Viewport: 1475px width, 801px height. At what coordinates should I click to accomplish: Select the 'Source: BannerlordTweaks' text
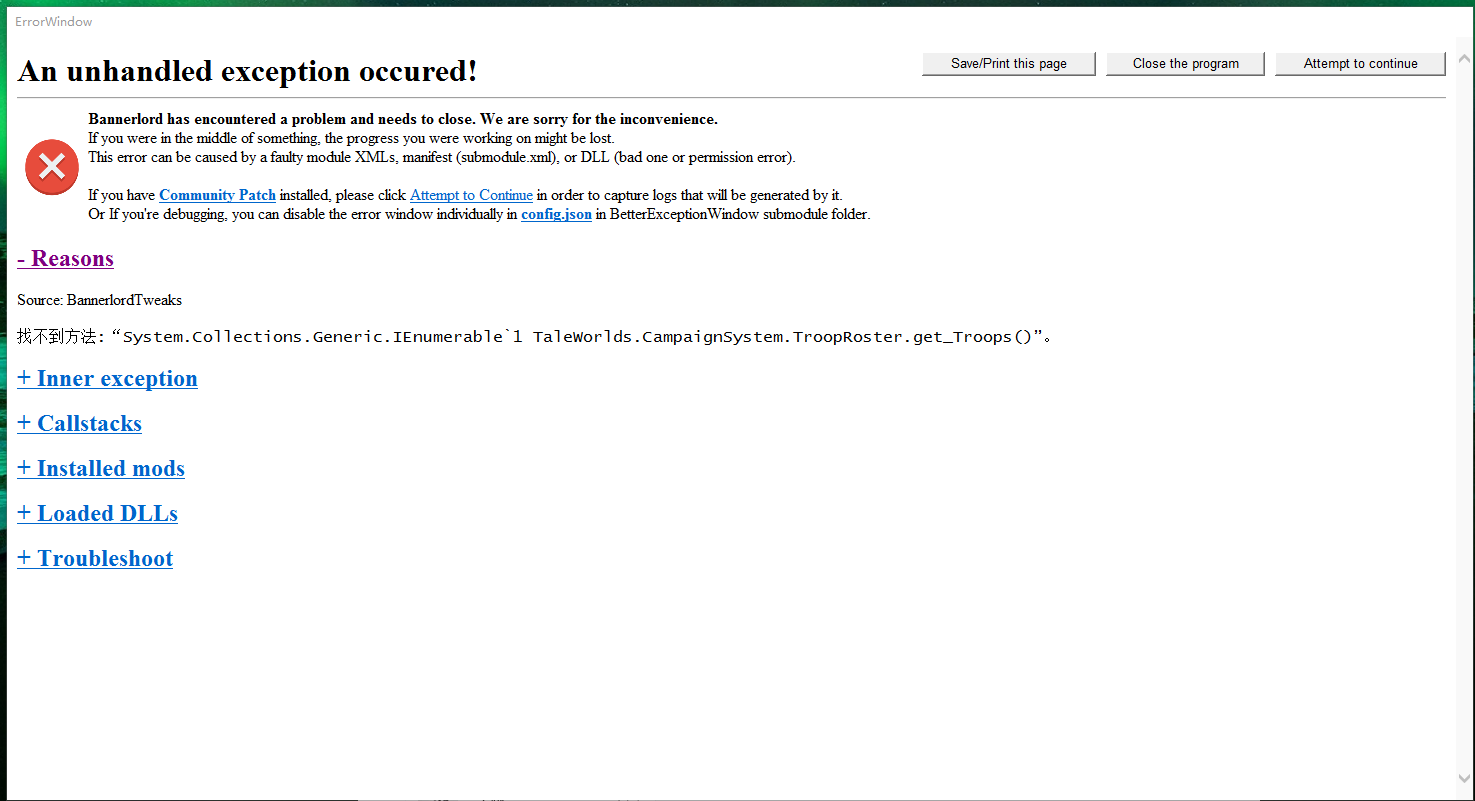pos(99,300)
